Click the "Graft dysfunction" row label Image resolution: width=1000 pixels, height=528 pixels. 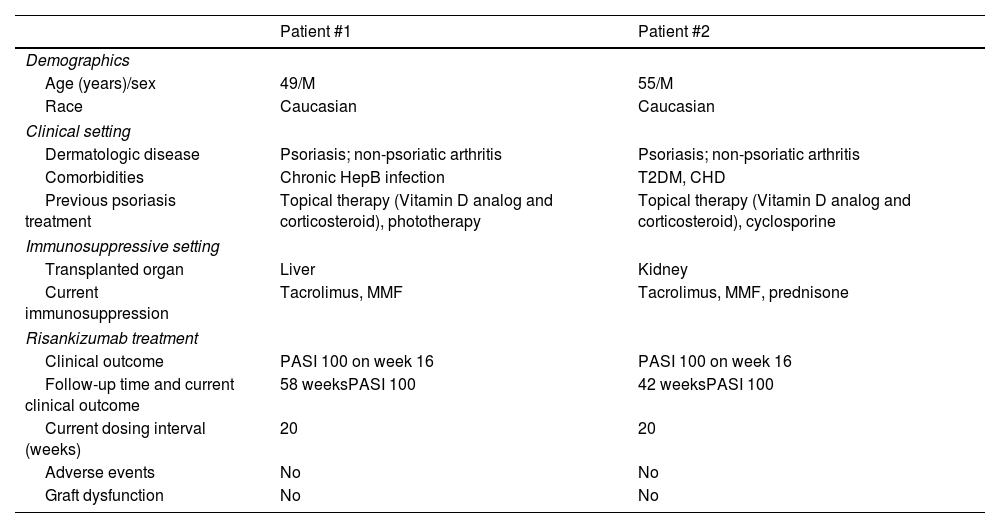pyautogui.click(x=104, y=495)
